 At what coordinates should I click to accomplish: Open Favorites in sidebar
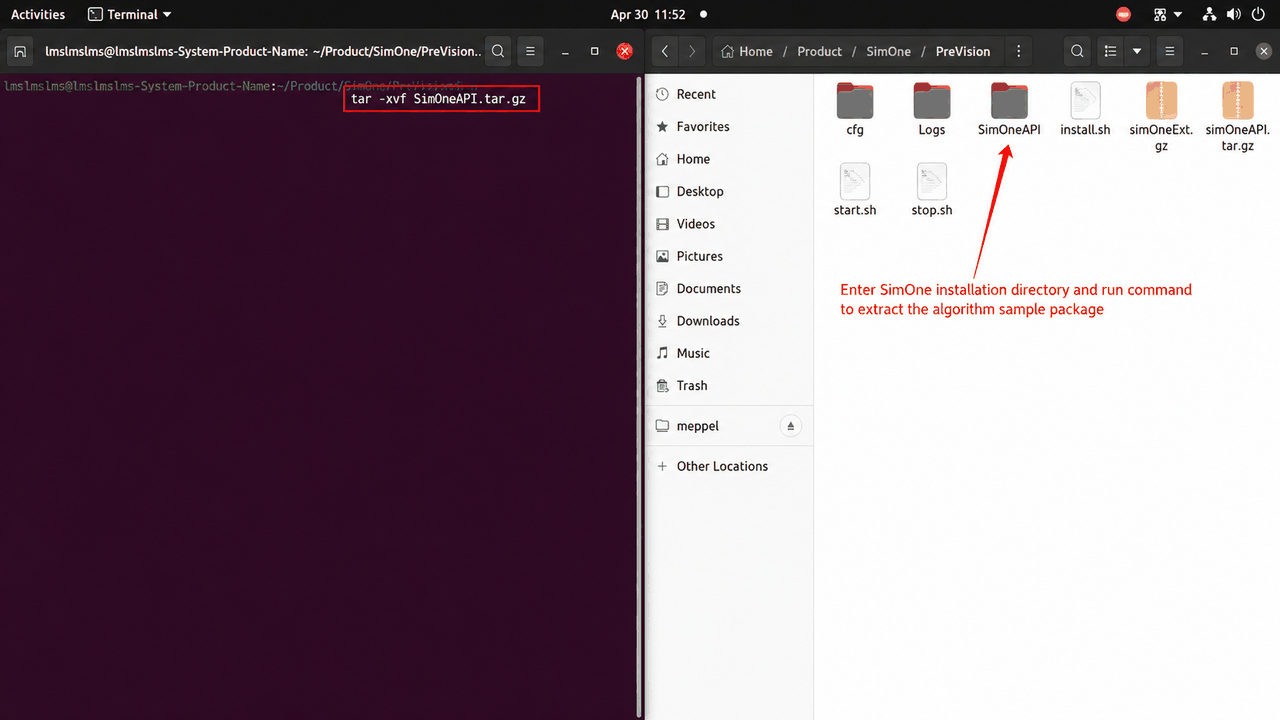pos(729,127)
